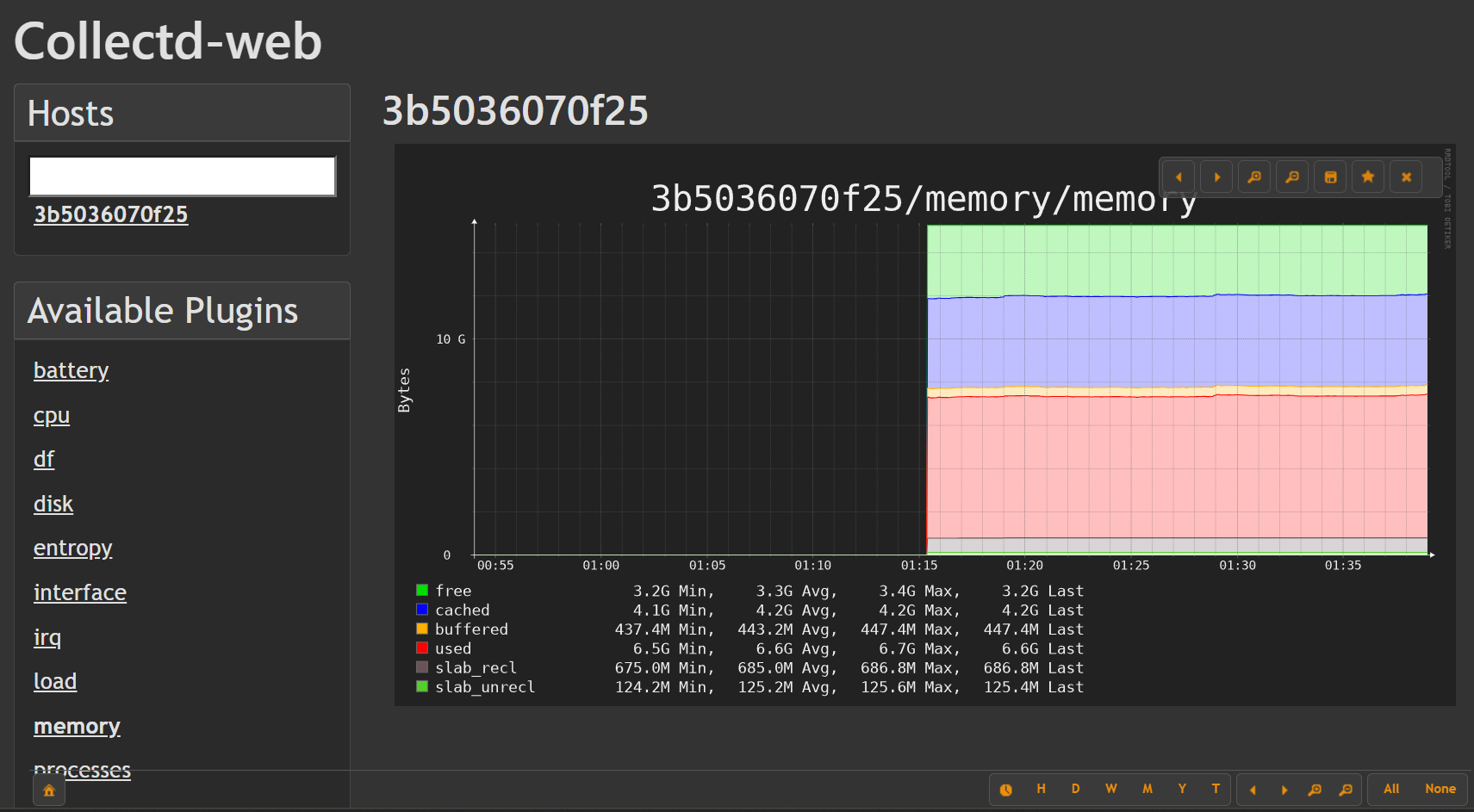
Task: Move all graphs forward using bottom right arrow
Action: point(1284,790)
